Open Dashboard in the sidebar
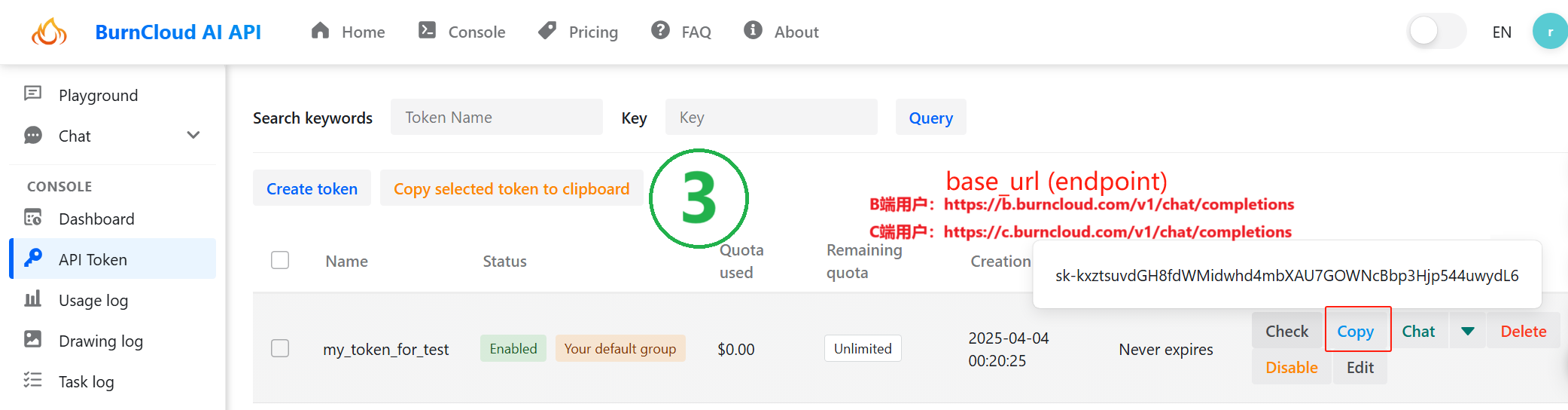 click(113, 219)
